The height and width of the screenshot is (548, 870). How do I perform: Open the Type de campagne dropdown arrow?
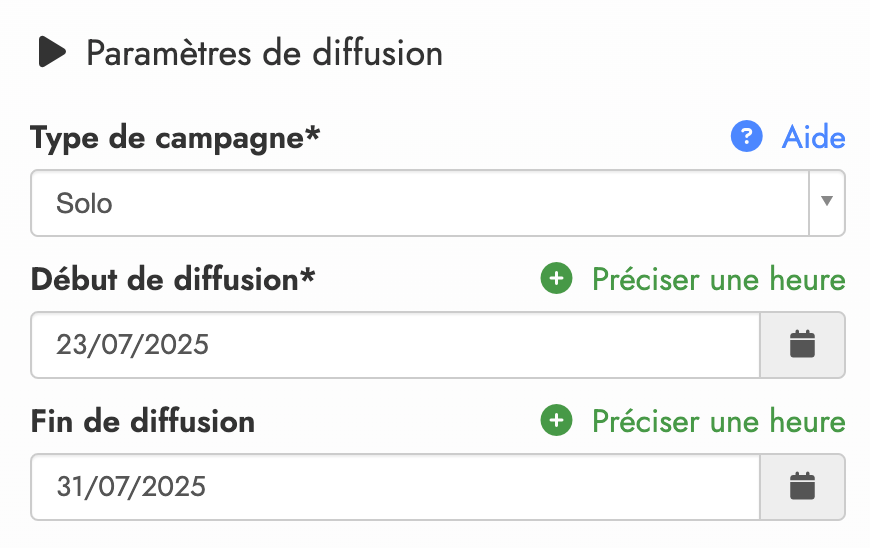[826, 202]
